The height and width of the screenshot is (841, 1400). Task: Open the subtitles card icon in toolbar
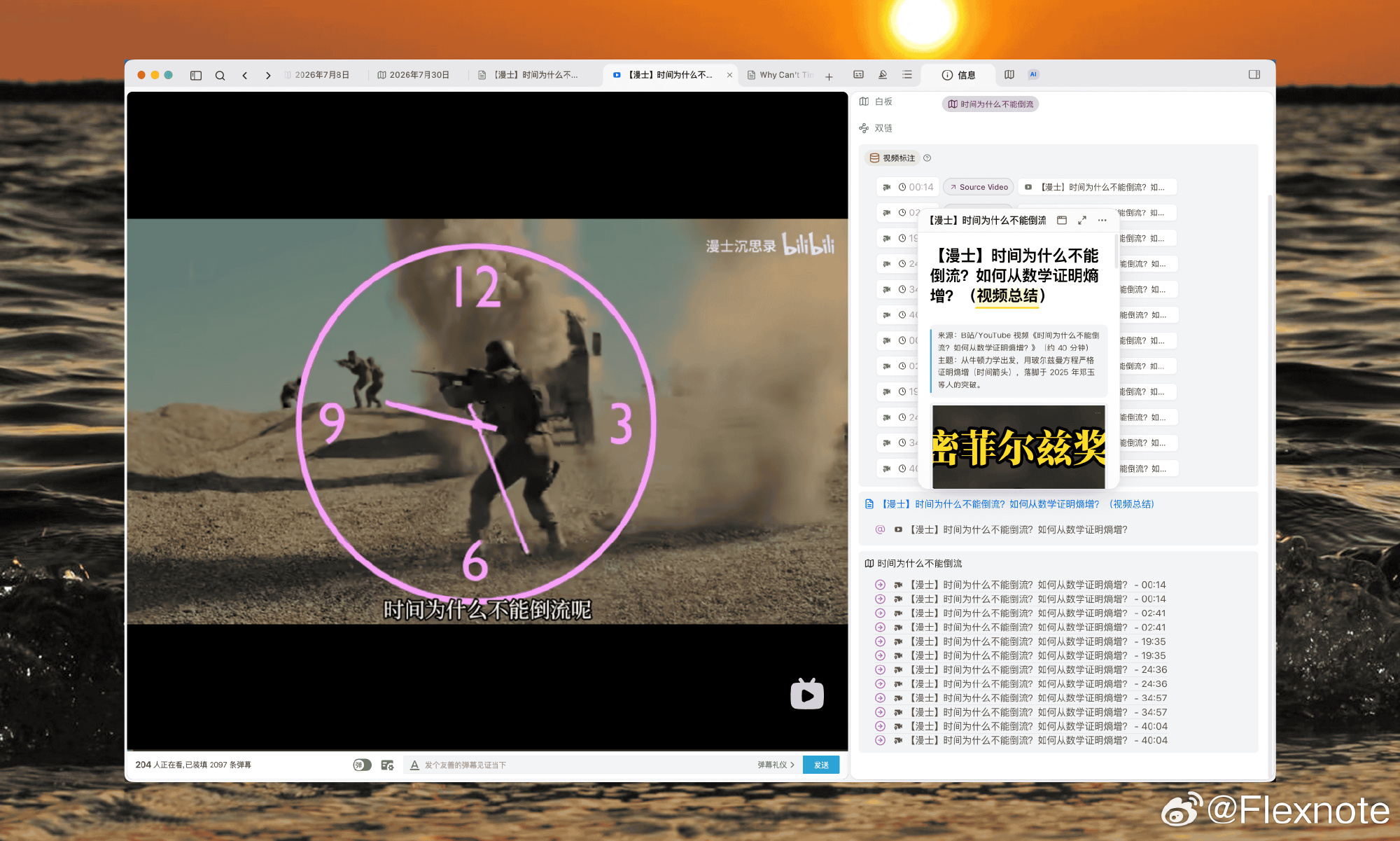tap(858, 74)
